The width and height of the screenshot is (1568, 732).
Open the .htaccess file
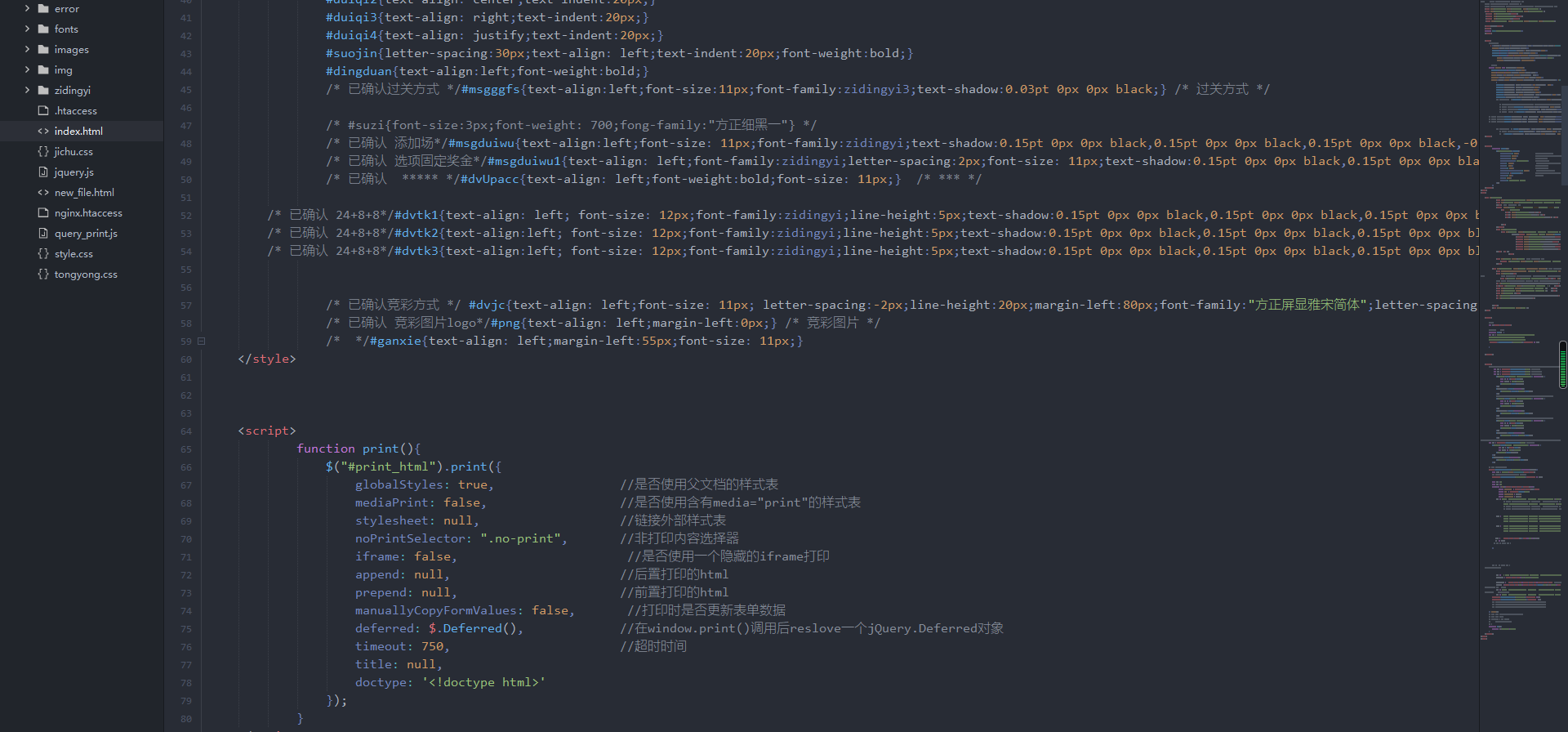pos(75,110)
